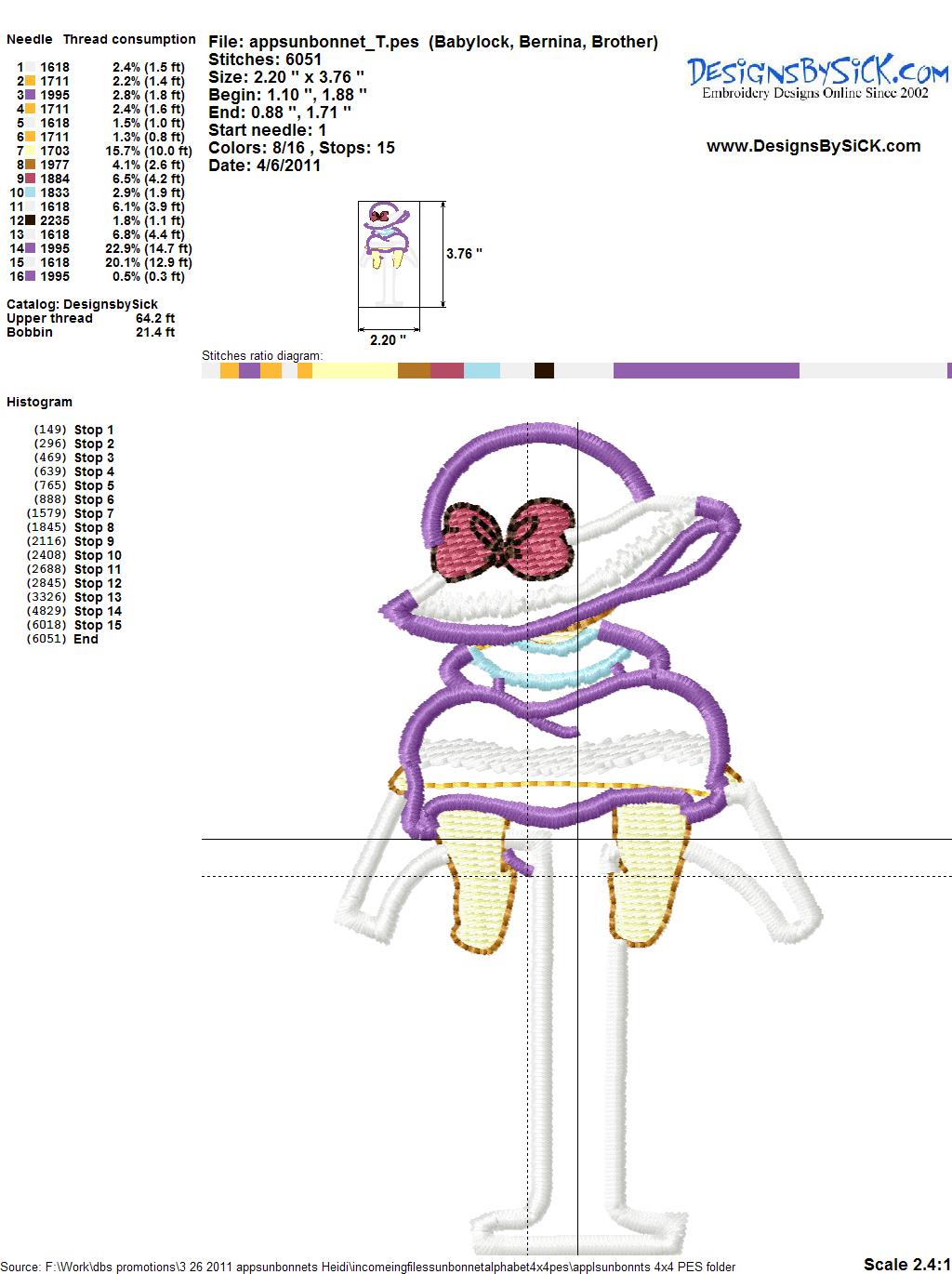Pick the red 1884 swatch for needle 9
Viewport: 952px width, 1274px height.
tap(31, 179)
